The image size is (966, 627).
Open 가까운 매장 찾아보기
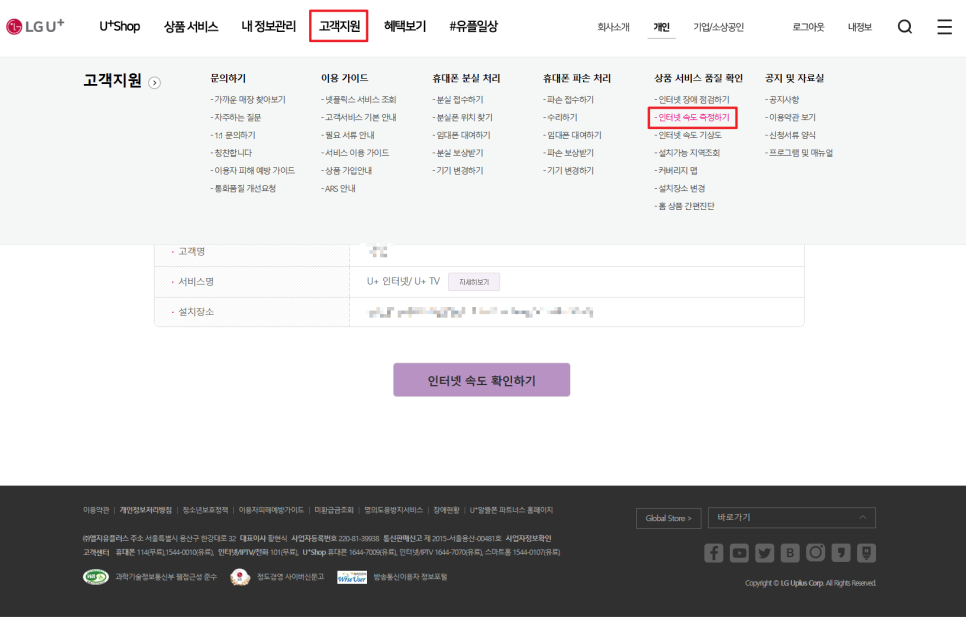(x=248, y=100)
